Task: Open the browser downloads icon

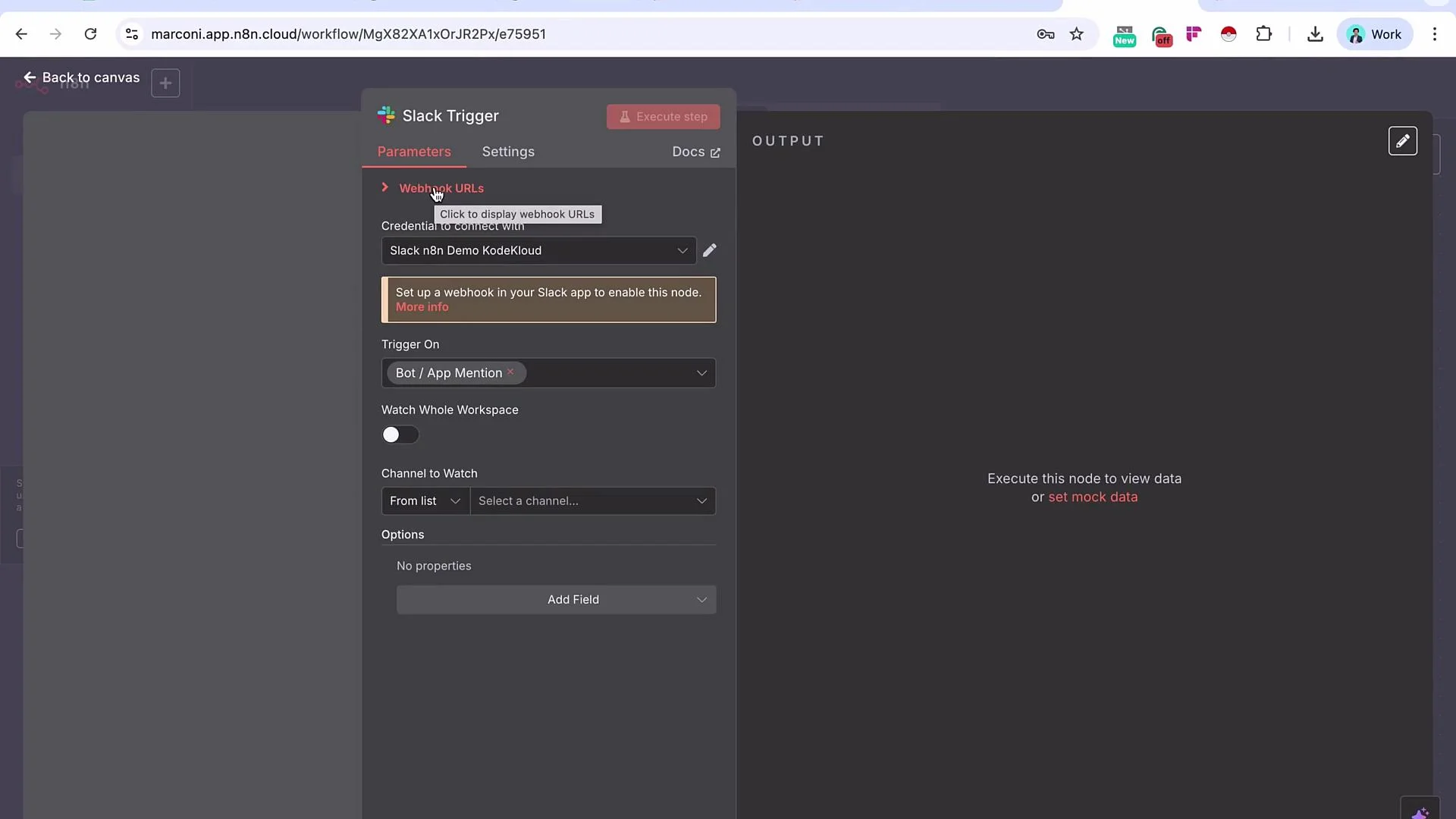Action: (x=1316, y=34)
